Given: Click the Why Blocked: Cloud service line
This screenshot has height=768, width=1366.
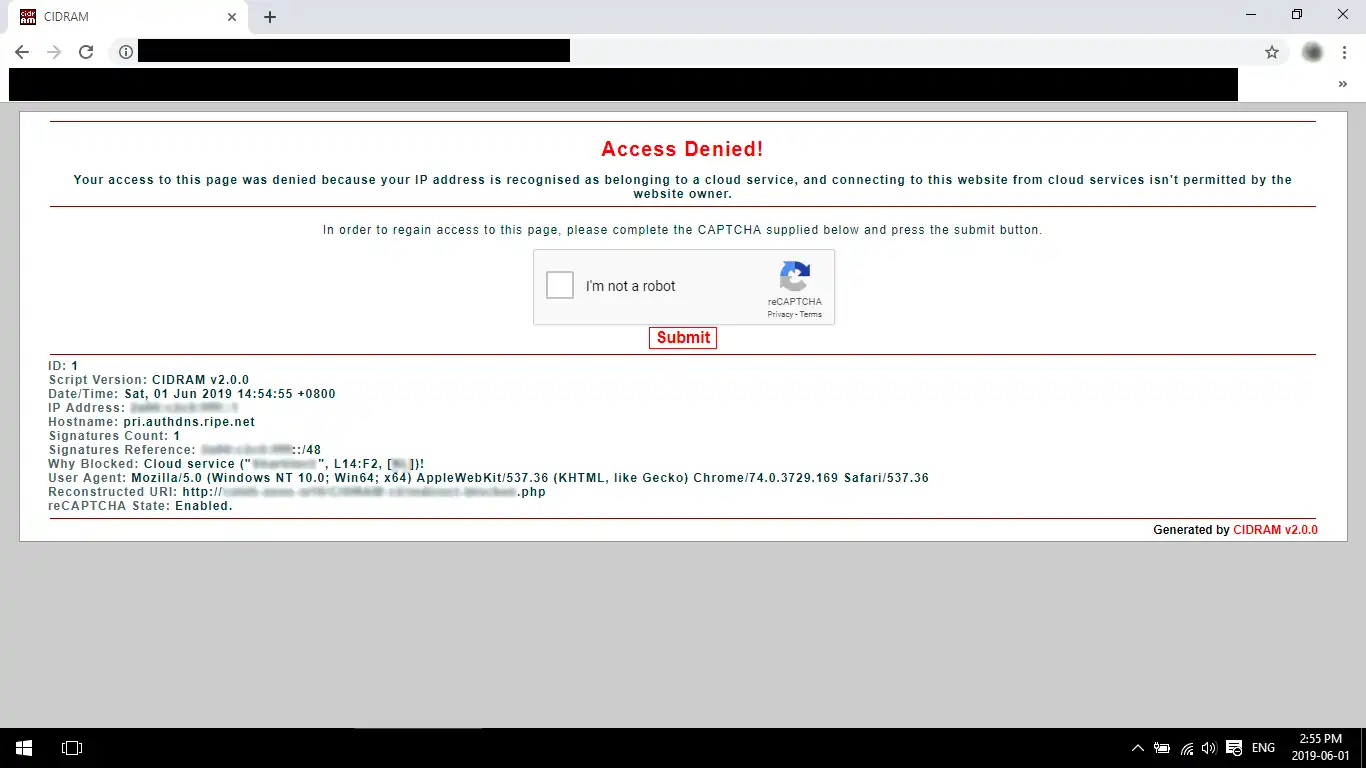Looking at the screenshot, I should click(x=236, y=464).
